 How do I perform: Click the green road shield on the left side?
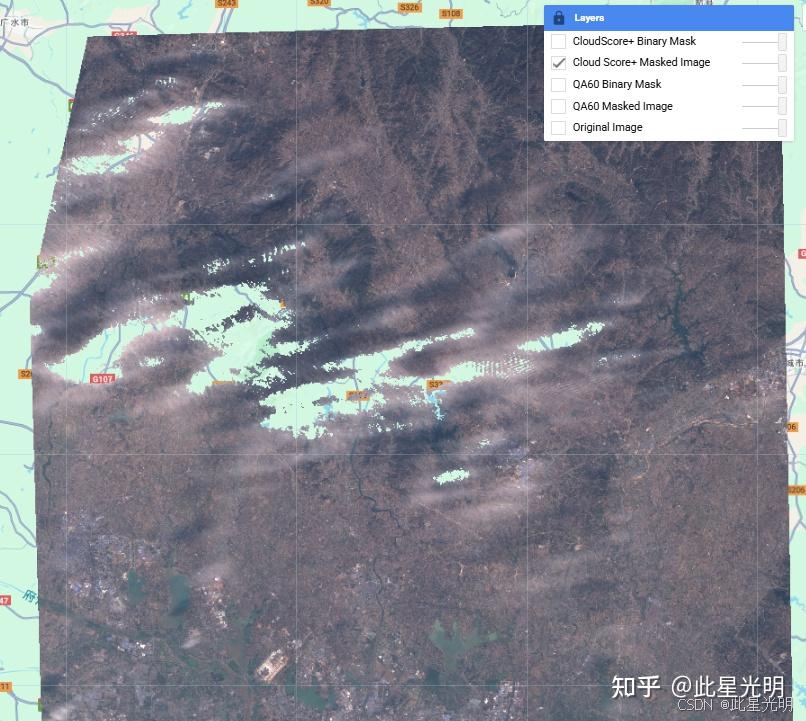[42, 263]
